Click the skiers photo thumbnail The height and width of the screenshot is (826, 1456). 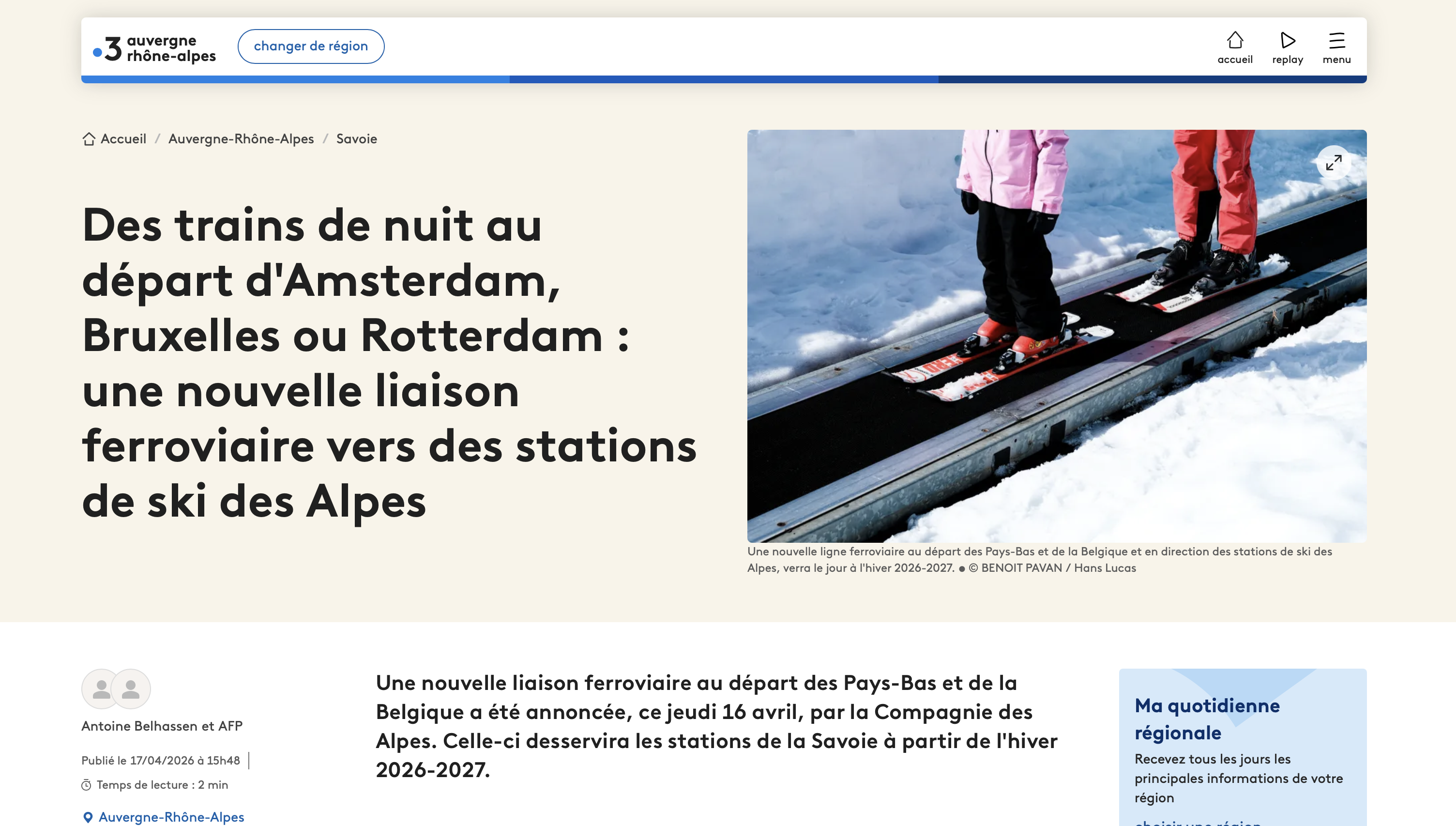tap(1056, 336)
